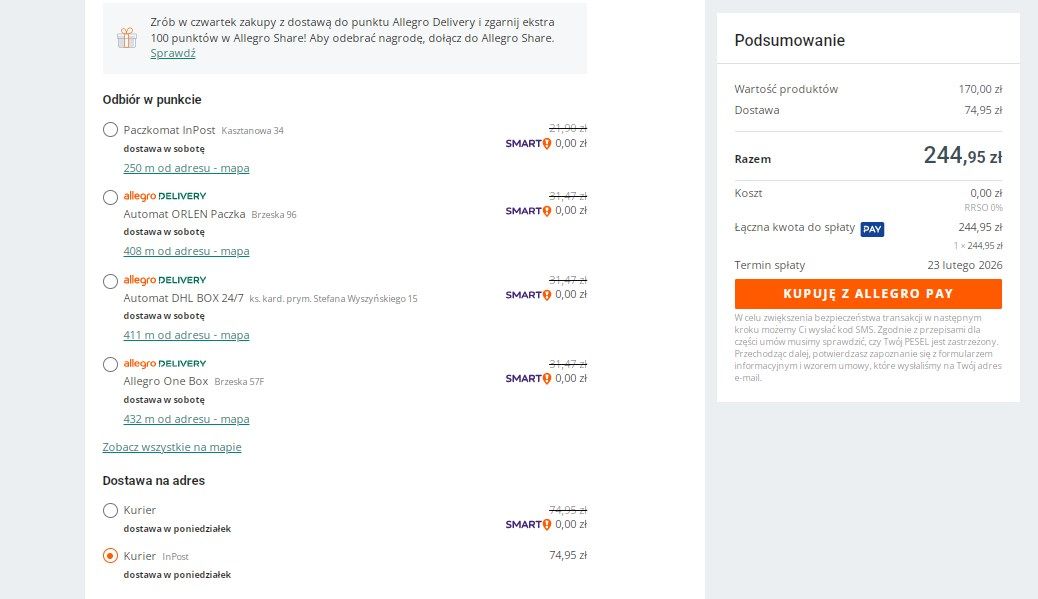Click the SMART! badge for Paczkomat InPost
Screen dimensions: 1038x599
pos(528,144)
